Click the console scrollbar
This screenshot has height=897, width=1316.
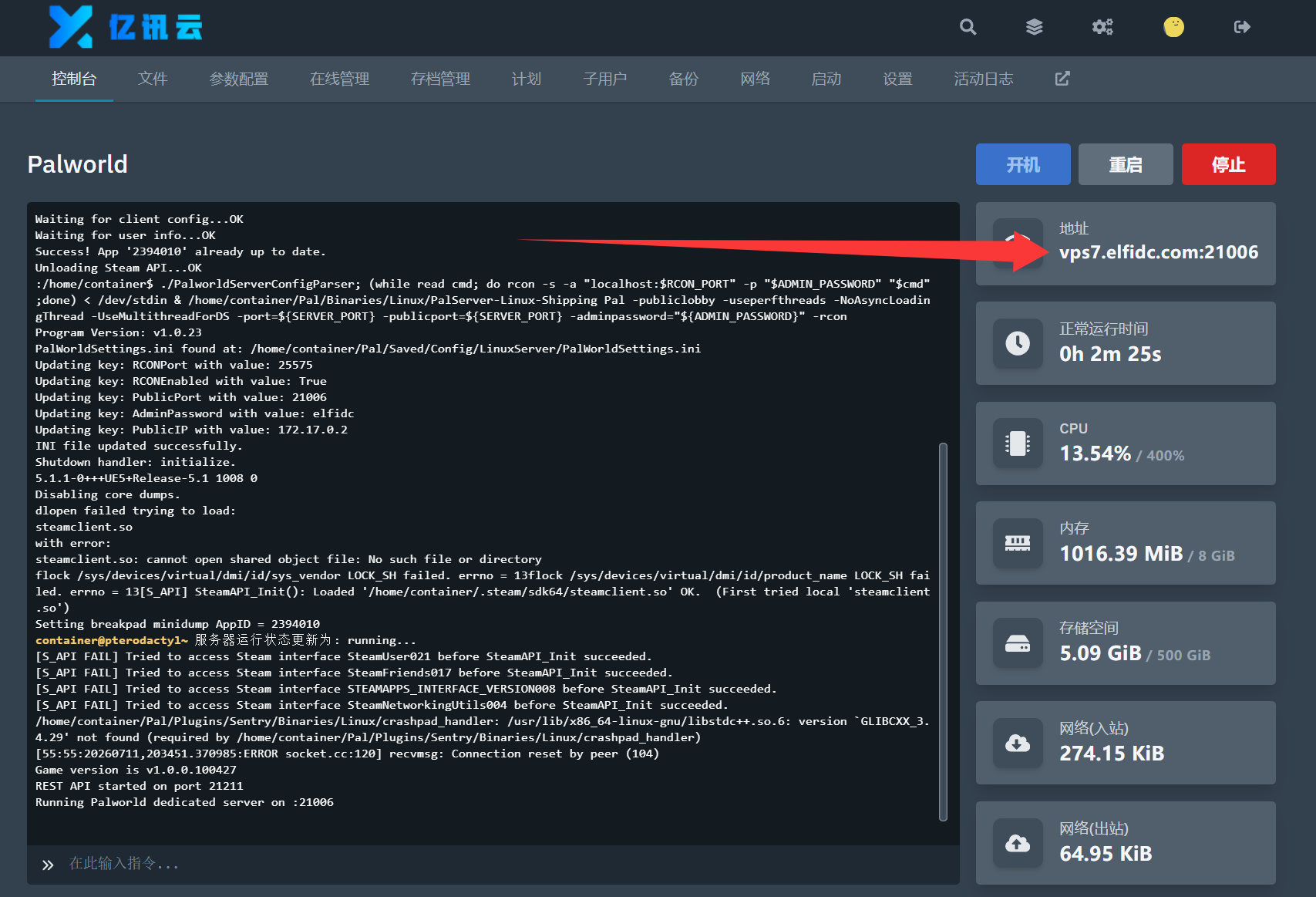pos(943,632)
